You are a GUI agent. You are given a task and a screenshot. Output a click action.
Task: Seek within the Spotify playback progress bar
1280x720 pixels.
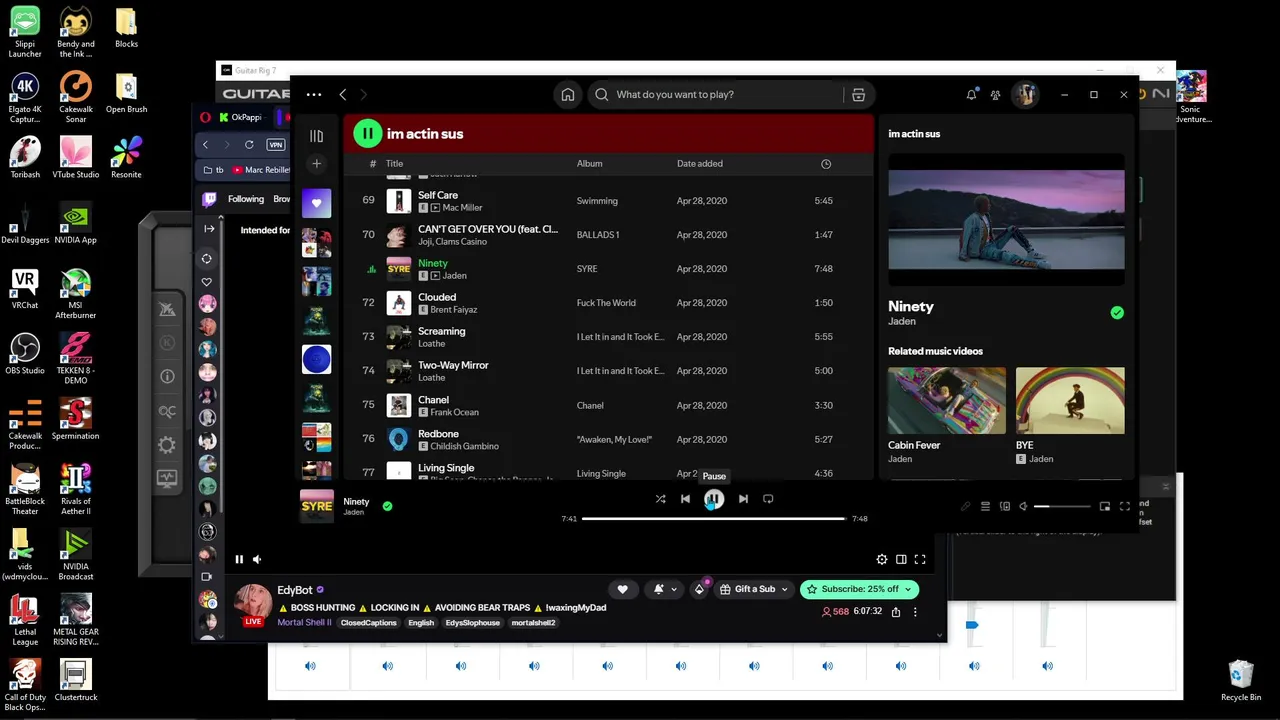point(714,519)
